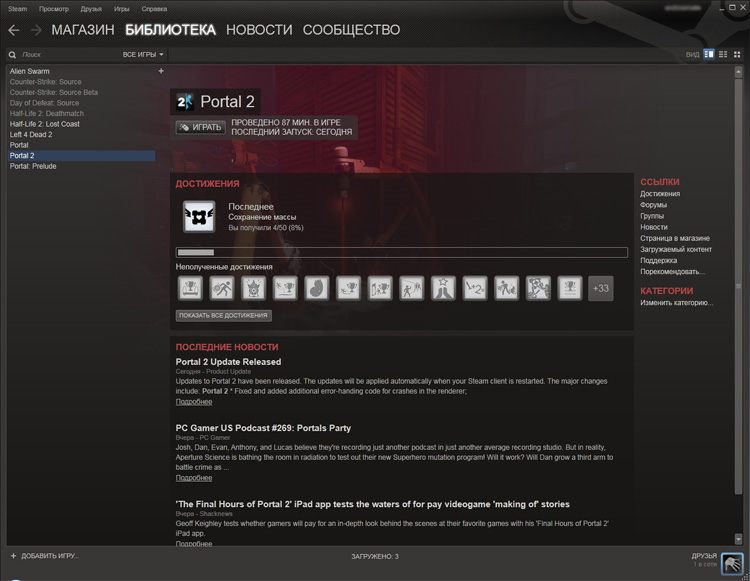The height and width of the screenshot is (581, 750).
Task: Click the '+2' achievement icon
Action: click(x=474, y=288)
